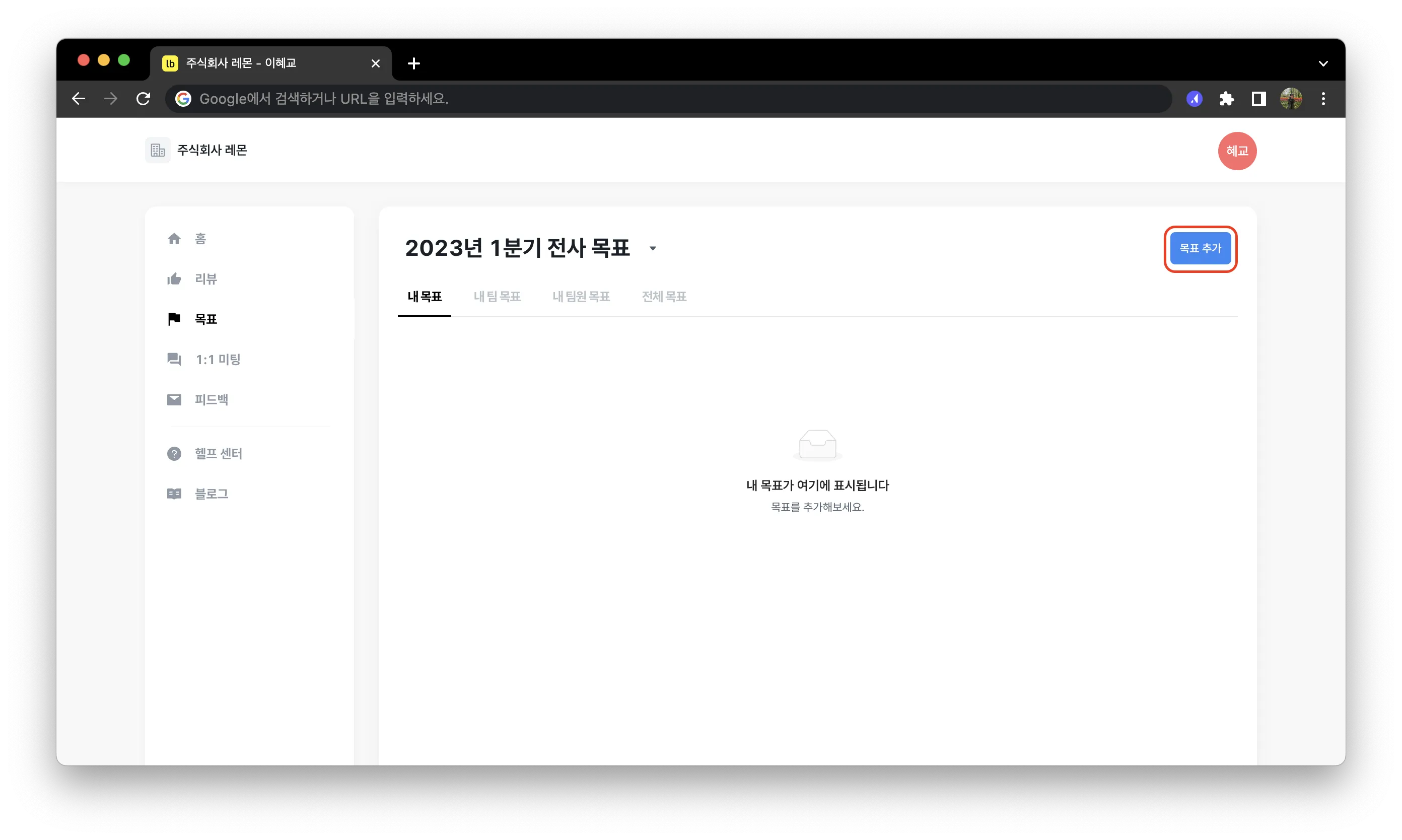Open the 혜교 user avatar menu
Image resolution: width=1402 pixels, height=840 pixels.
click(1237, 151)
